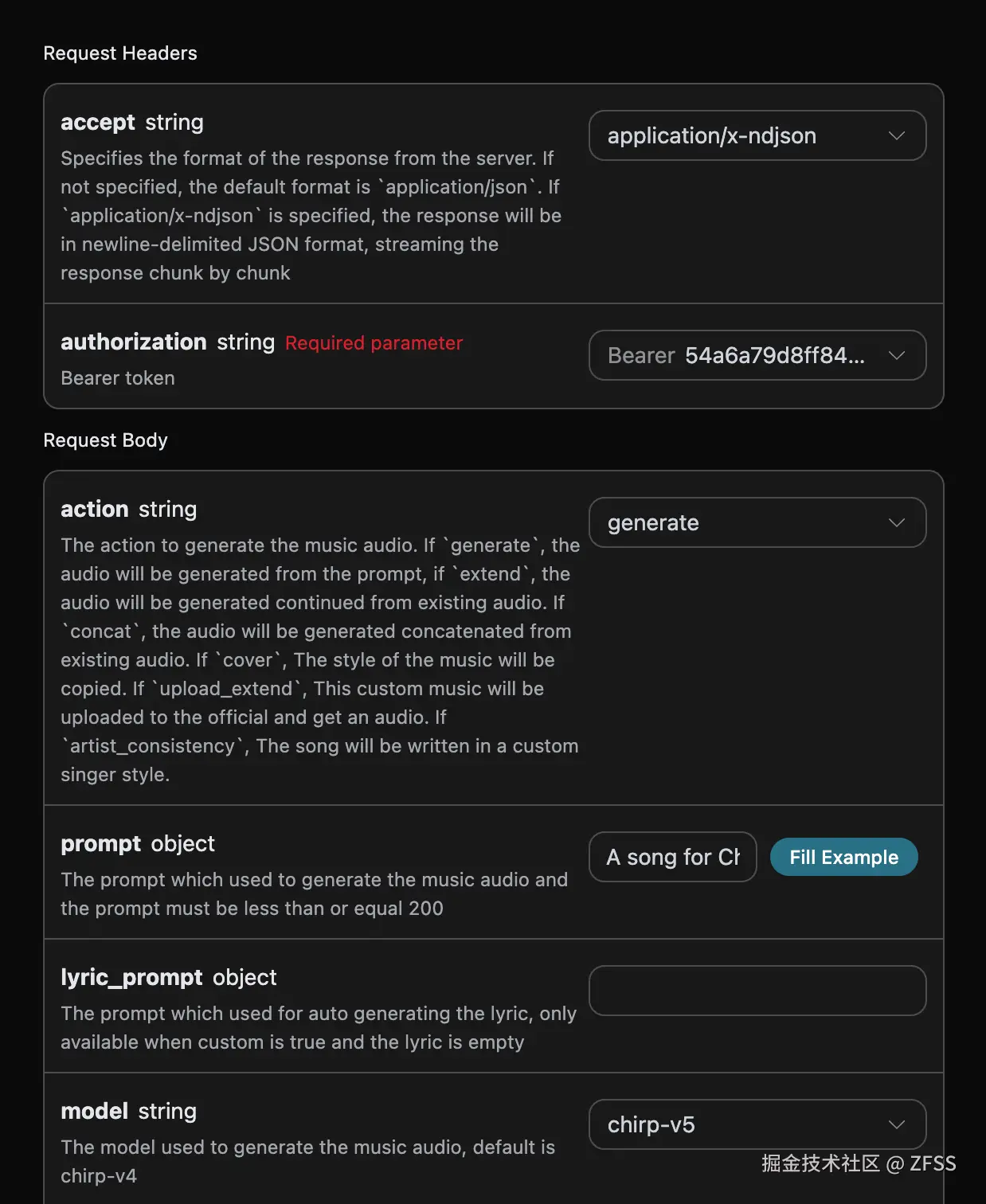This screenshot has width=986, height=1204.
Task: Open the action dropdown showing generate
Action: (741, 523)
